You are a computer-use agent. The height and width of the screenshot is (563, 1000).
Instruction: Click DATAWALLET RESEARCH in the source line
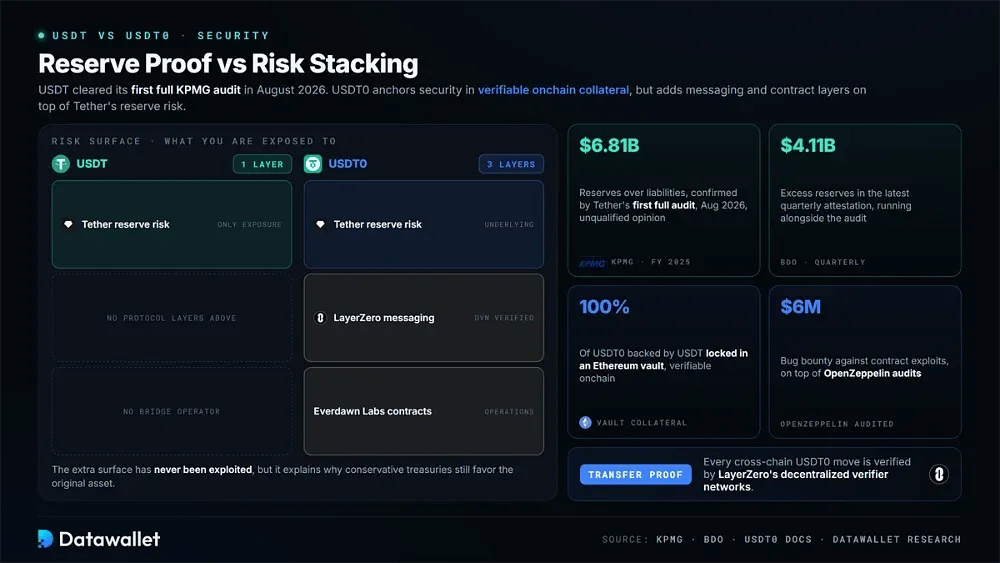[897, 539]
